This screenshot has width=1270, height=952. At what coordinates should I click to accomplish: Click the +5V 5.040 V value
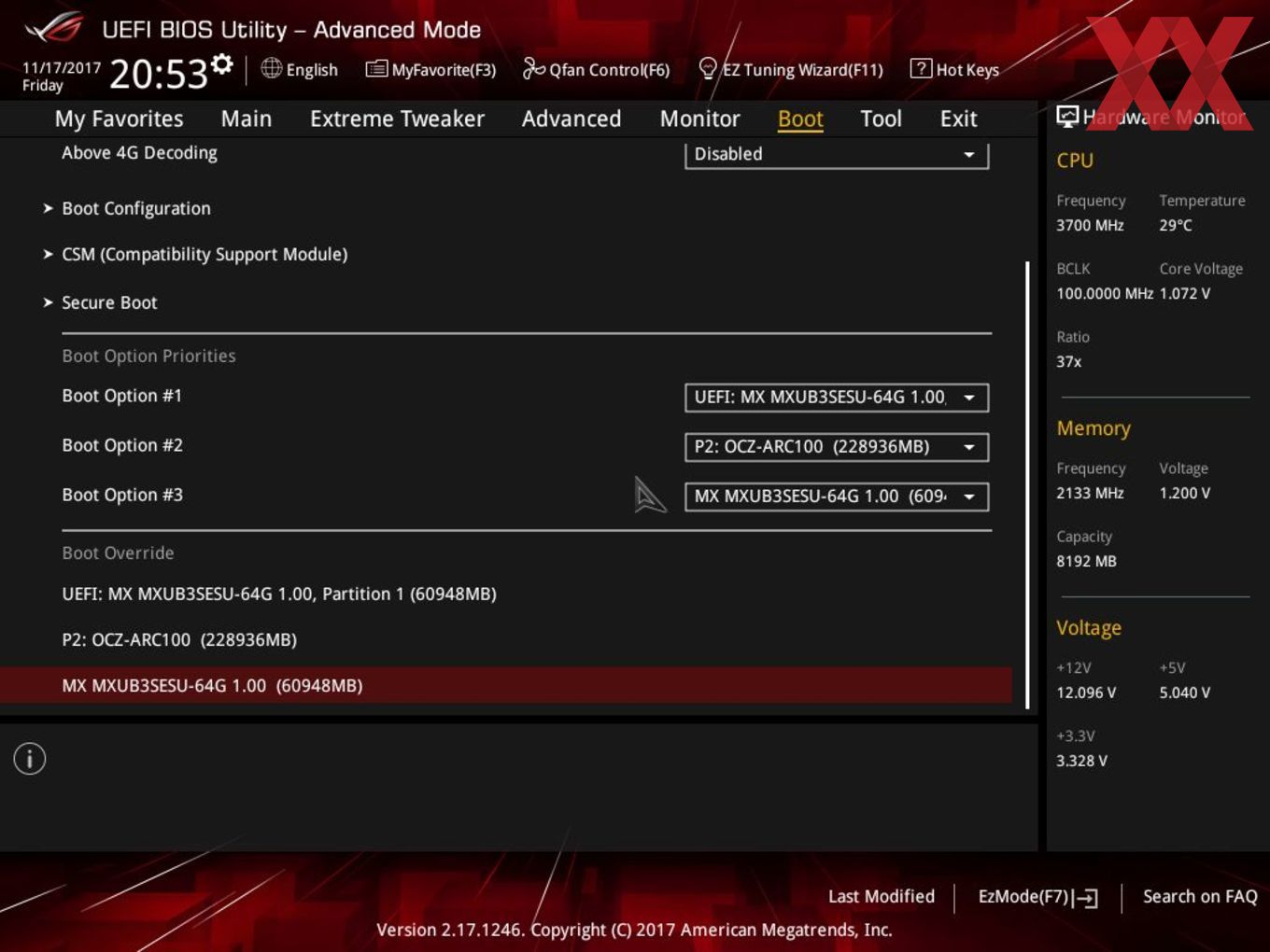[1185, 693]
